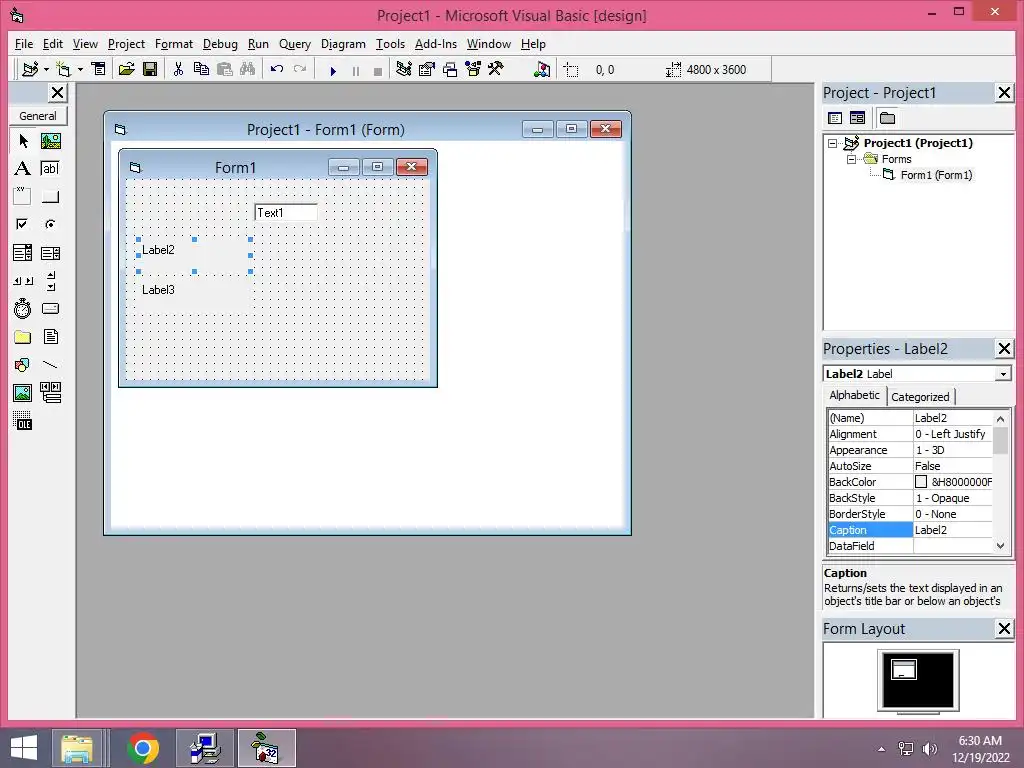Select the Label control tool
Image resolution: width=1024 pixels, height=768 pixels.
point(23,168)
